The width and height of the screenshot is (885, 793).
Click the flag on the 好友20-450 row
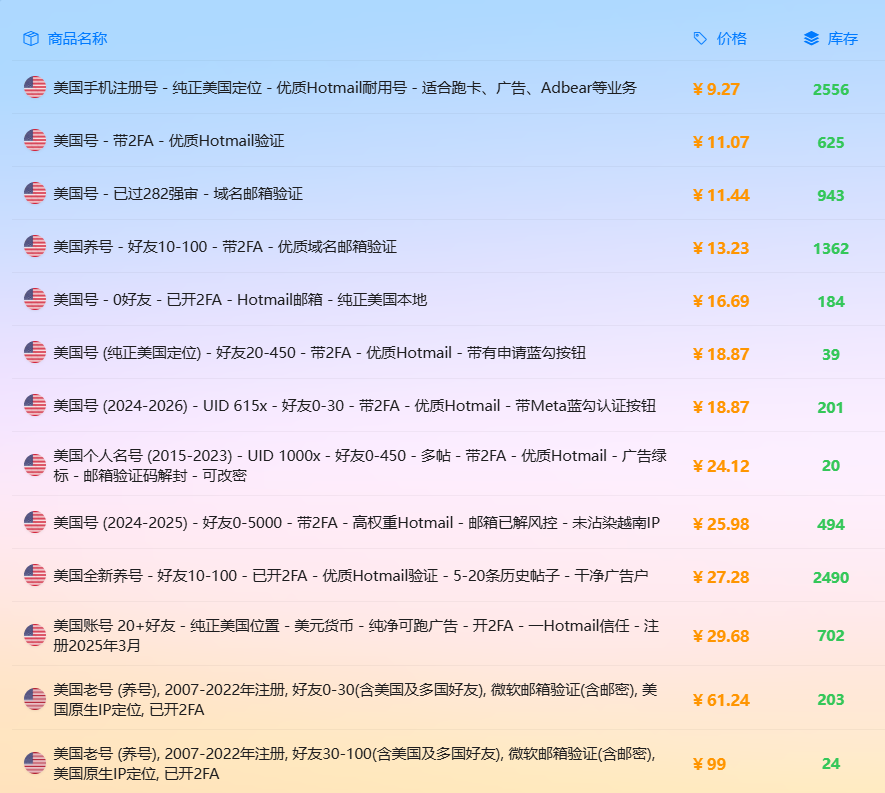pyautogui.click(x=35, y=353)
